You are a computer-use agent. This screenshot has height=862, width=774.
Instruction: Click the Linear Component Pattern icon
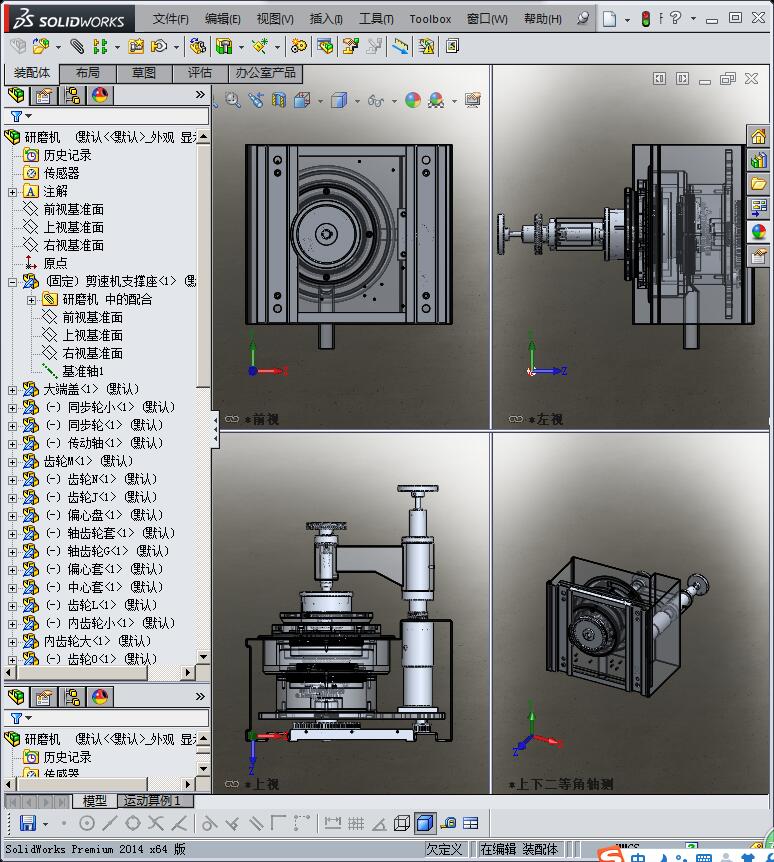[x=100, y=47]
